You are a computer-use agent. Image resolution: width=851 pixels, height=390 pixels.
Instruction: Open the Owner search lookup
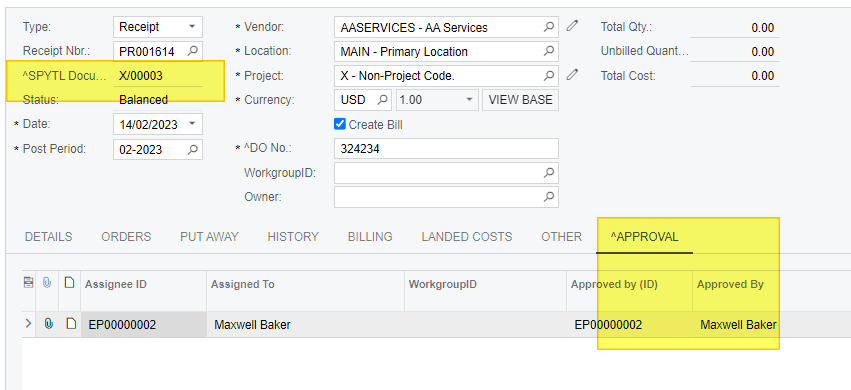pos(549,197)
